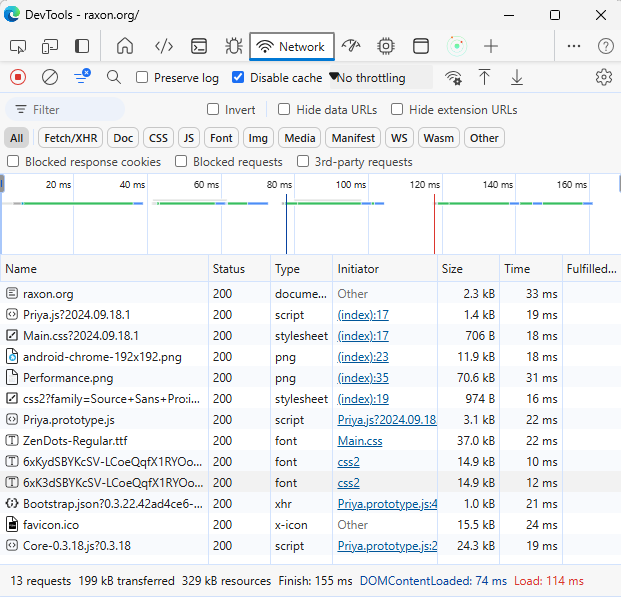The image size is (621, 597).
Task: Open the Elements panel icon
Action: click(164, 46)
